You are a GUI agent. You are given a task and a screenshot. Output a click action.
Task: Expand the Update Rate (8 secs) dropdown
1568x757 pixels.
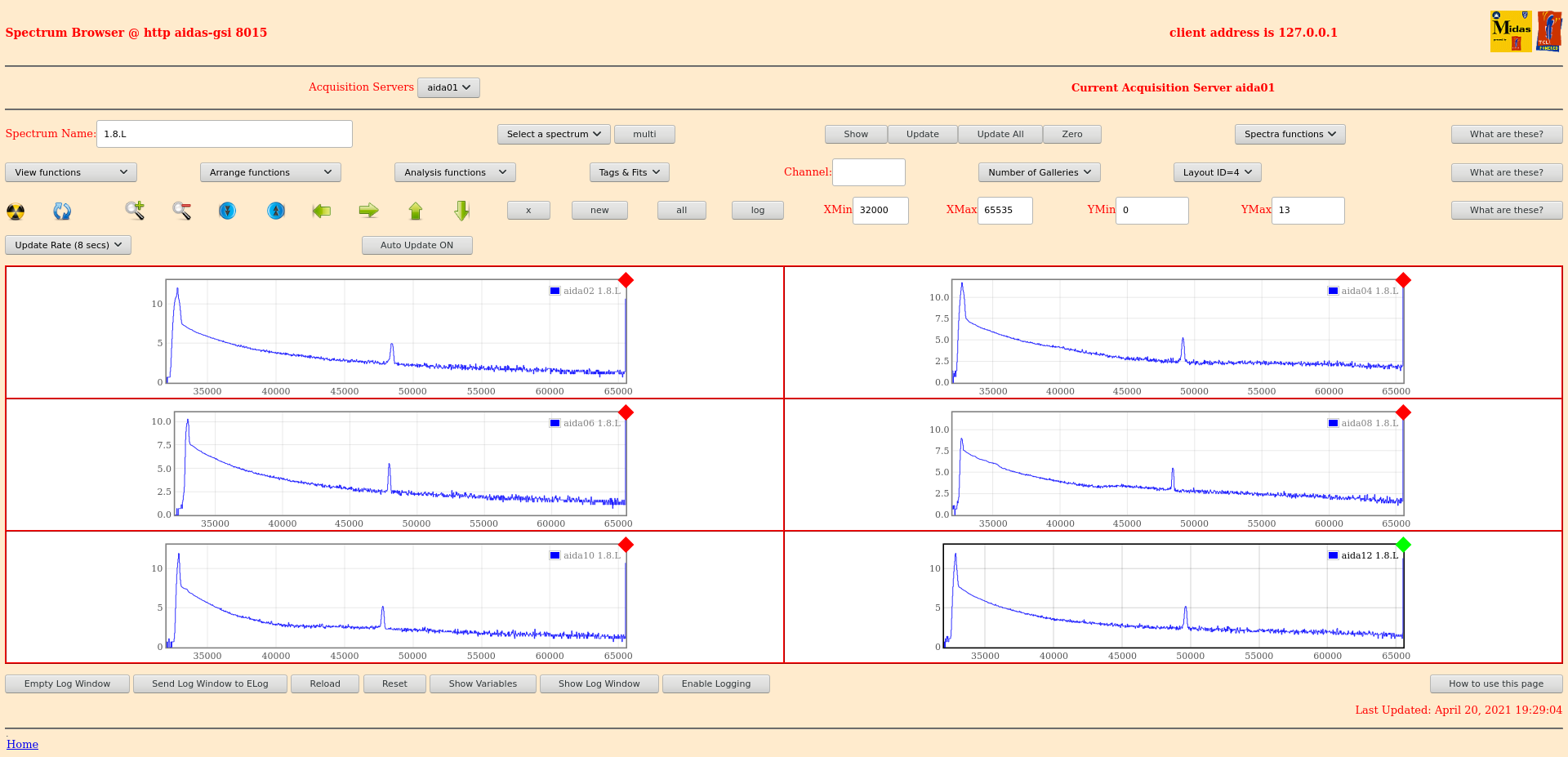click(69, 245)
